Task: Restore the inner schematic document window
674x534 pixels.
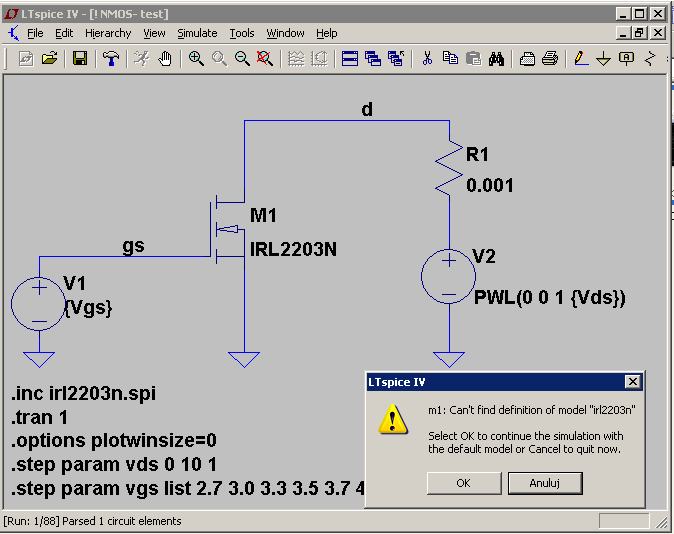Action: pos(640,33)
